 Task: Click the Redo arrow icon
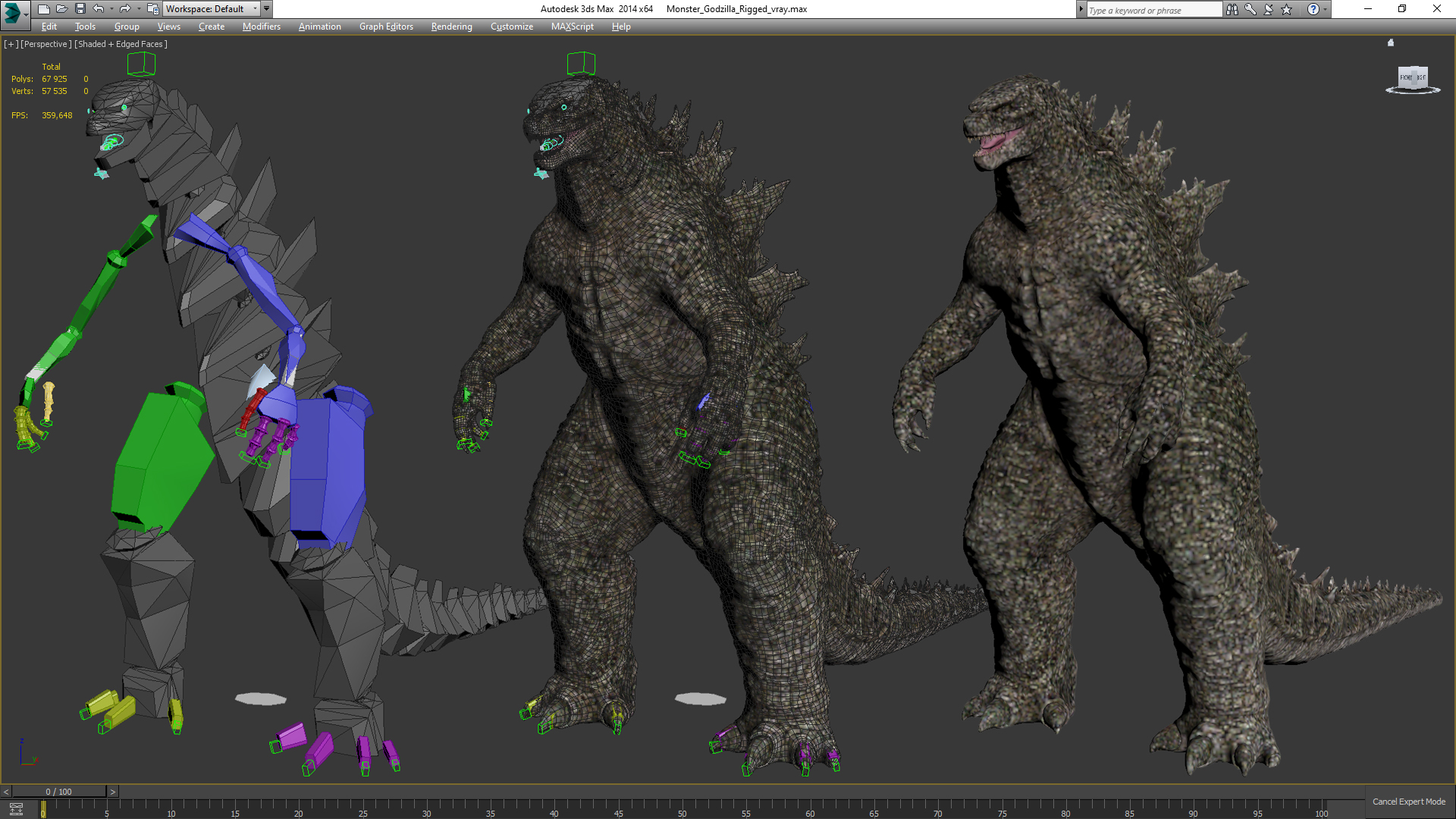coord(125,9)
